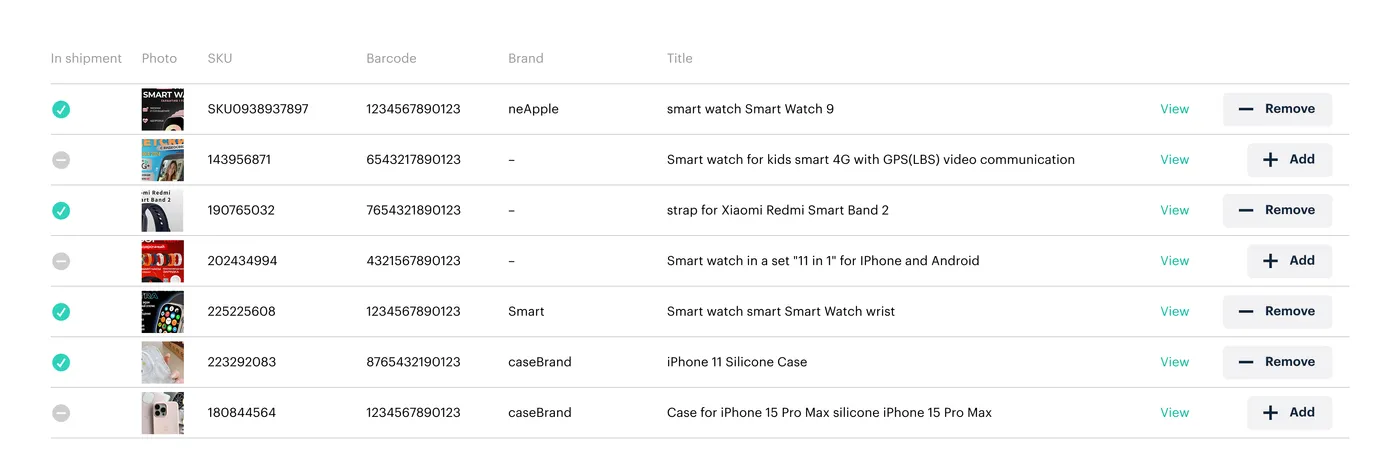Click gray status icon for SKU 180844564
This screenshot has height=472, width=1400.
[x=61, y=413]
